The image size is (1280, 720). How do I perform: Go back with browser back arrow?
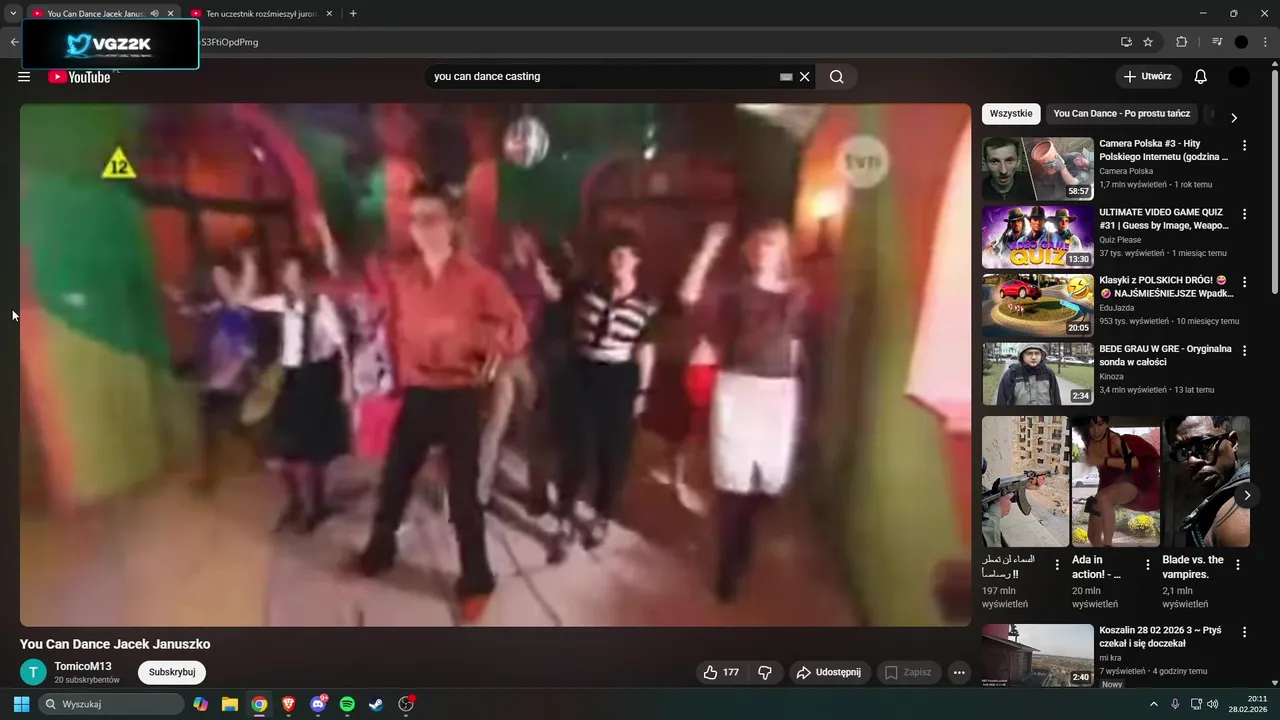(14, 42)
